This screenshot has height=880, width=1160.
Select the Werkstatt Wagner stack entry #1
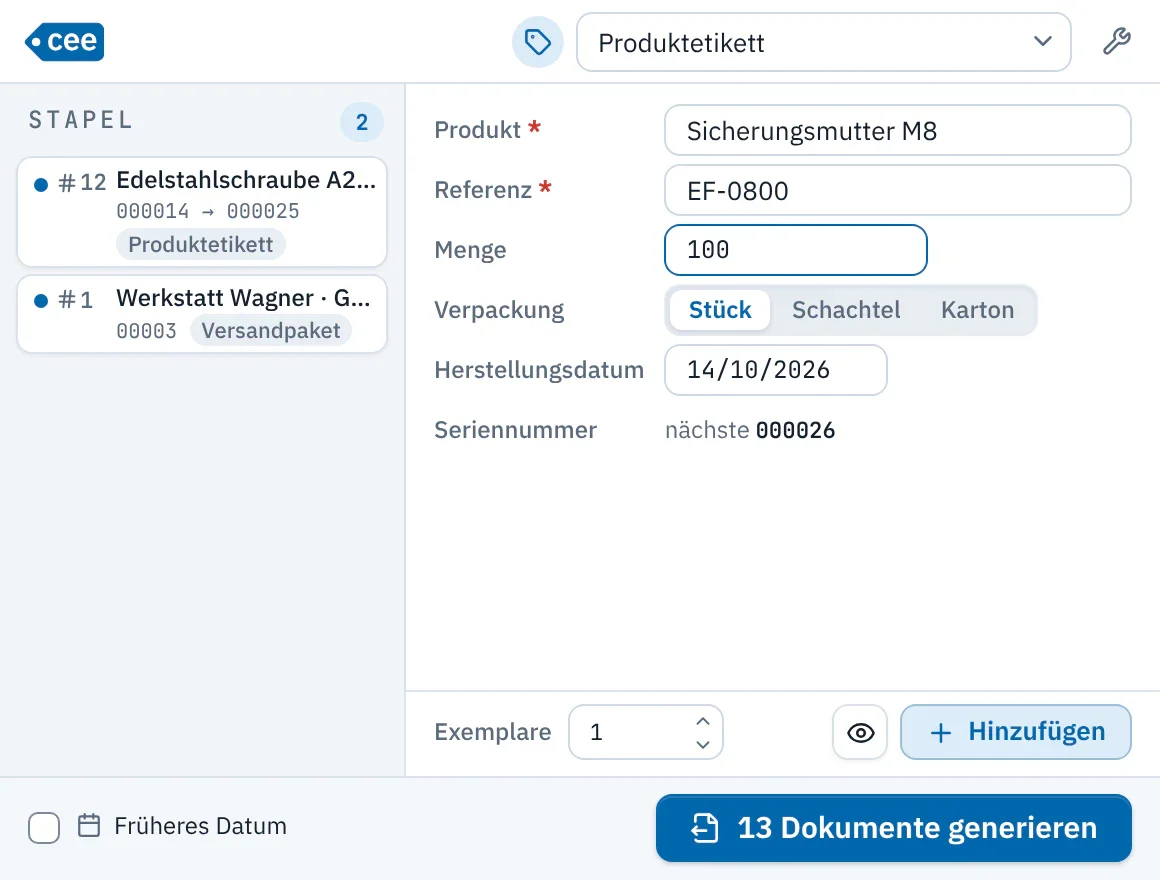pyautogui.click(x=202, y=314)
